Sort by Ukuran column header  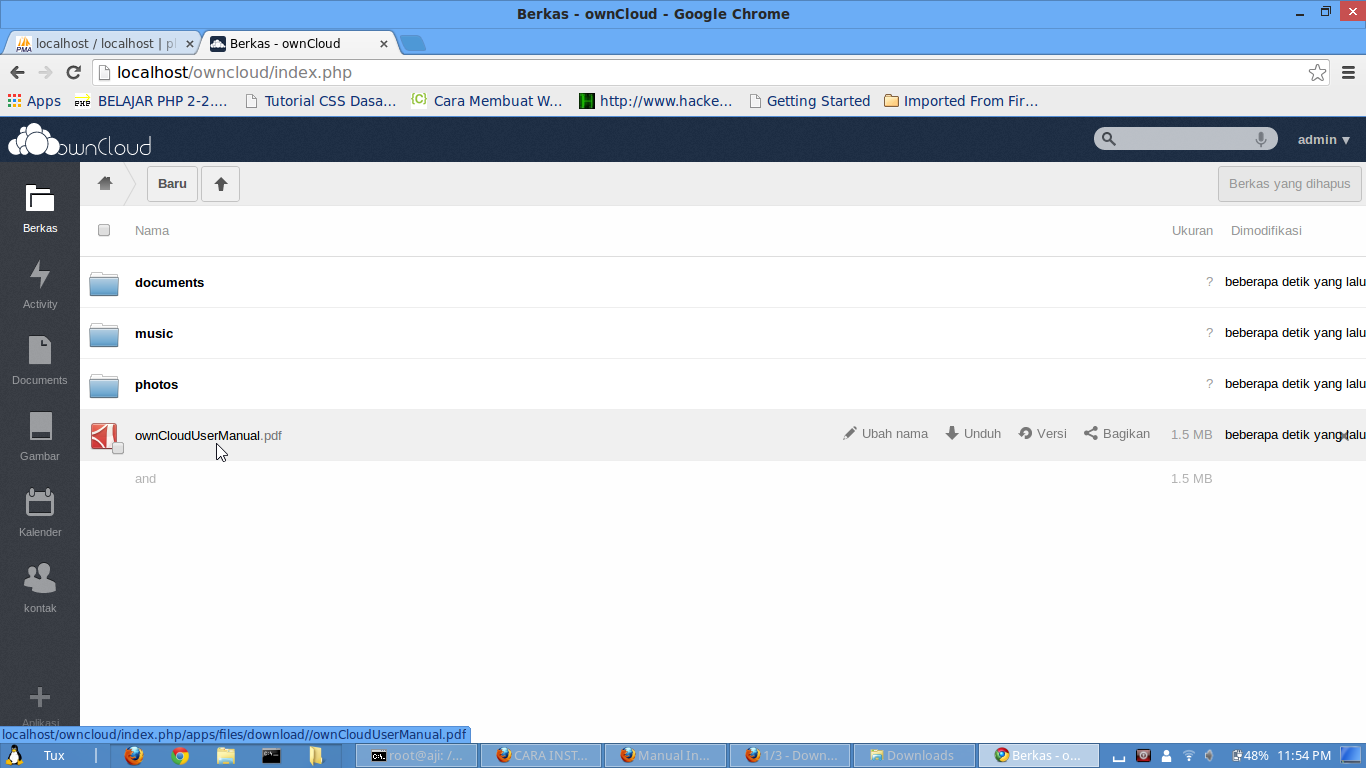tap(1192, 231)
